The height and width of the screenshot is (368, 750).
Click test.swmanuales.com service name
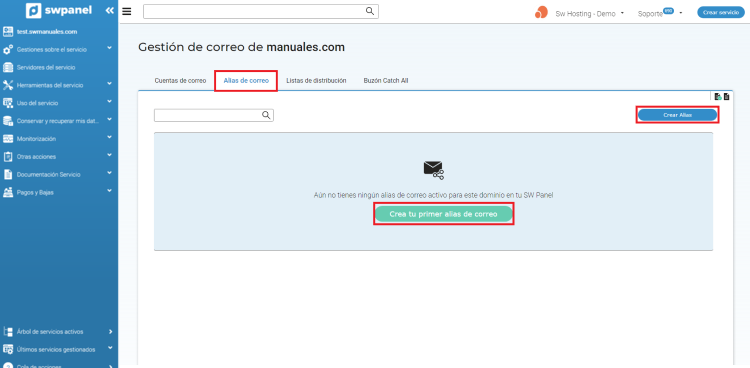(x=47, y=32)
